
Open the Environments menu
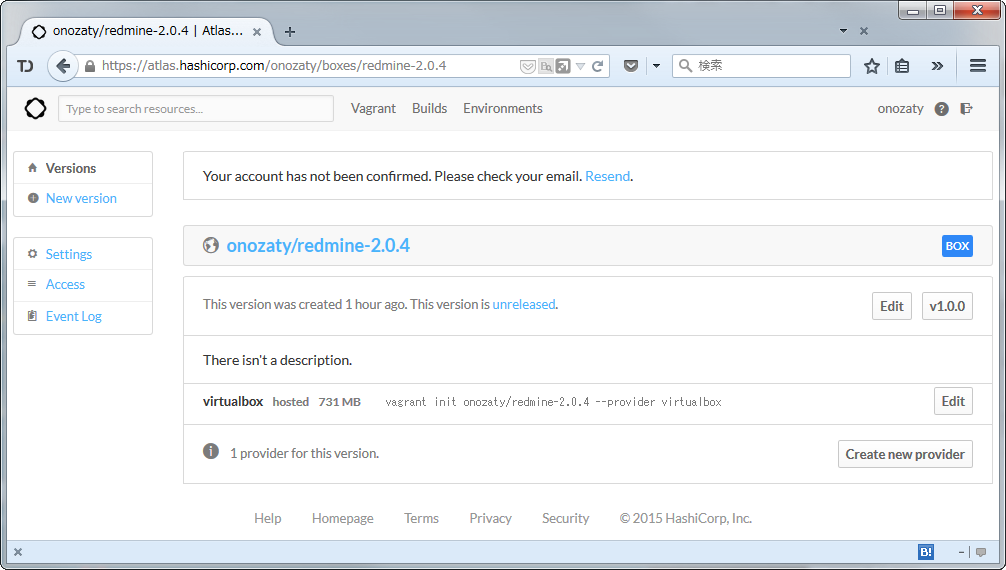[x=502, y=108]
